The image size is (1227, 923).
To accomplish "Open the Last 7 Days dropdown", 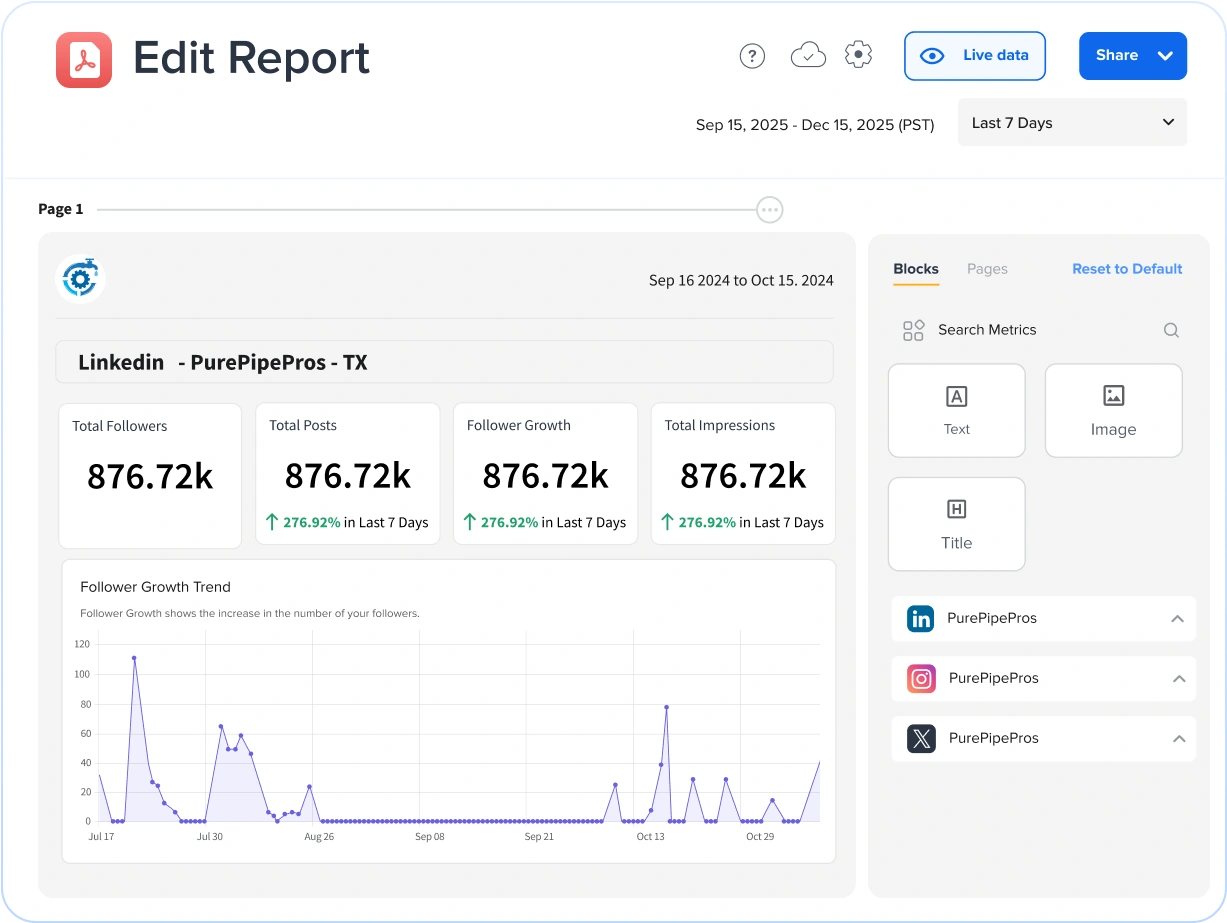I will pyautogui.click(x=1072, y=122).
